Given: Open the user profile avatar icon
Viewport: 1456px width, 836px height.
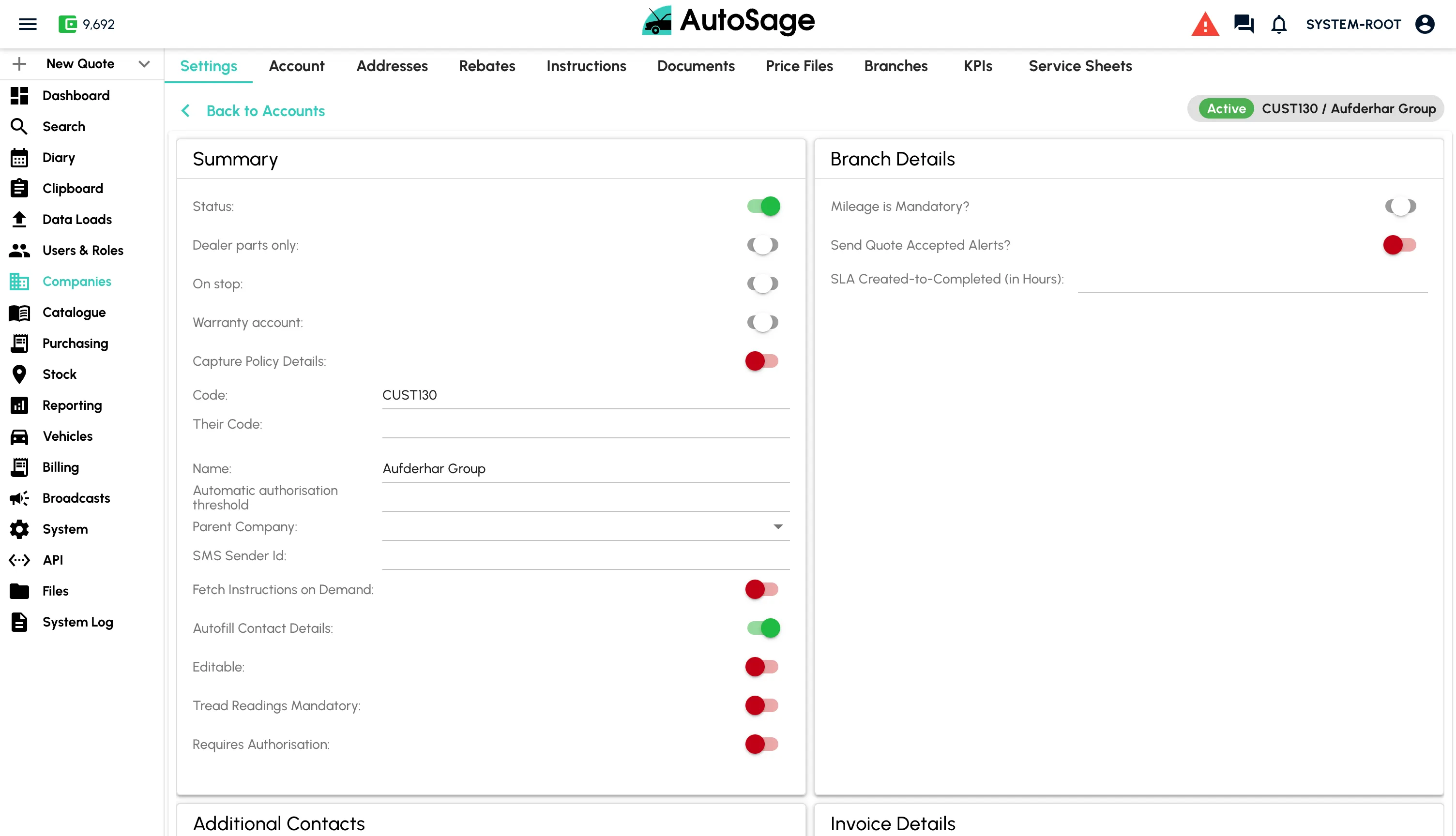Looking at the screenshot, I should pyautogui.click(x=1425, y=24).
